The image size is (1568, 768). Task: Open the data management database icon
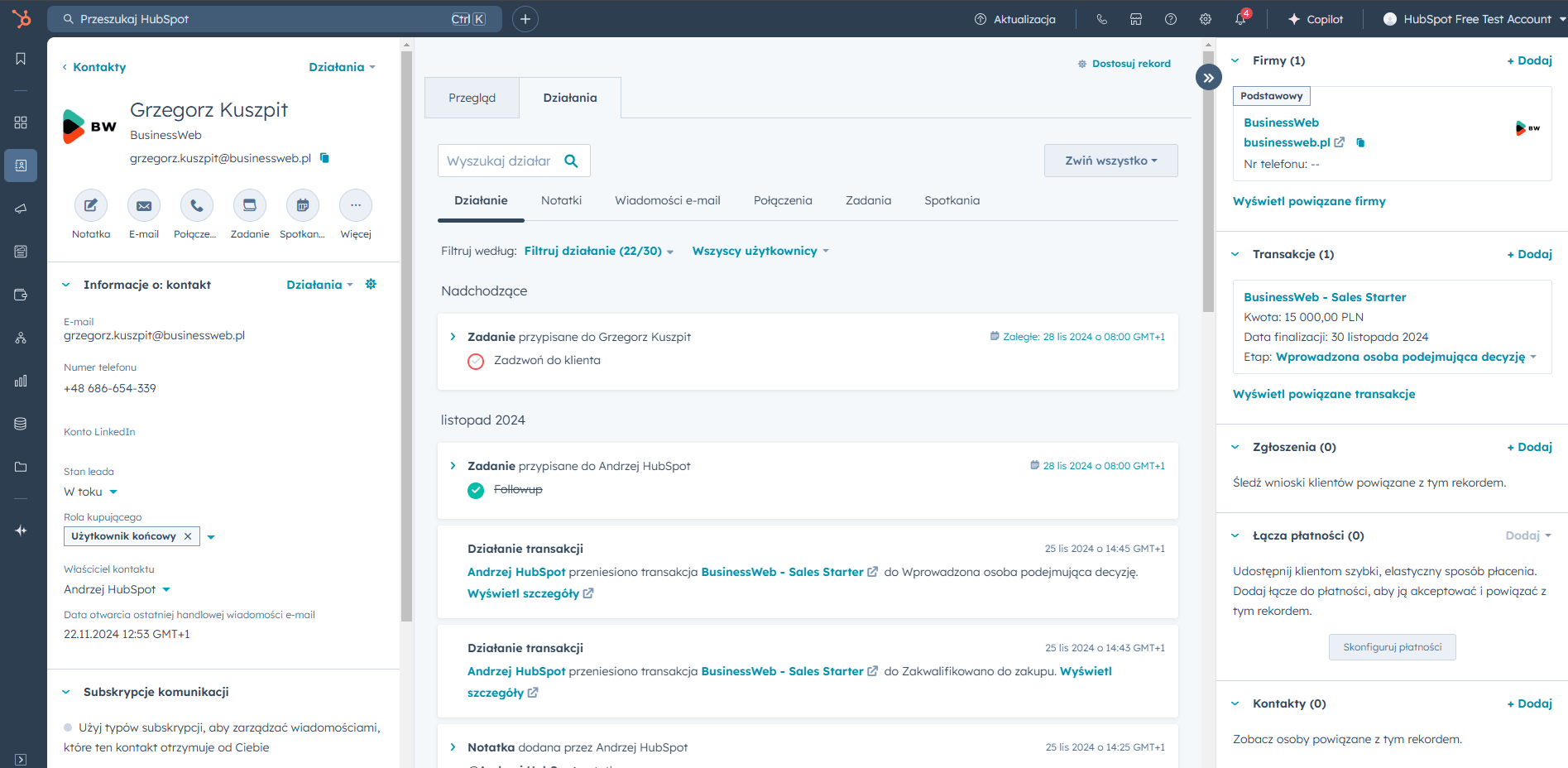(21, 424)
